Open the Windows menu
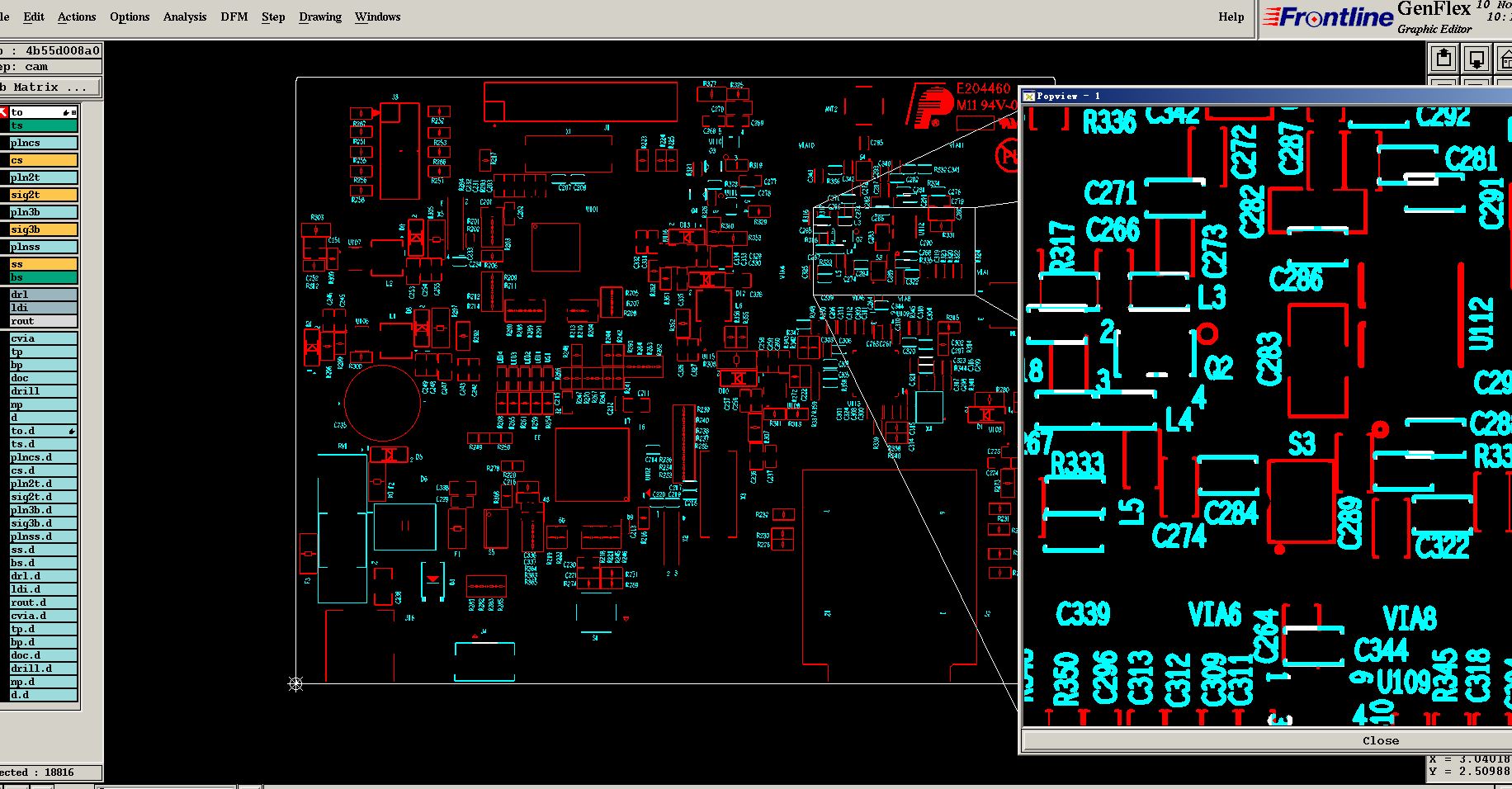The image size is (1512, 789). [377, 17]
